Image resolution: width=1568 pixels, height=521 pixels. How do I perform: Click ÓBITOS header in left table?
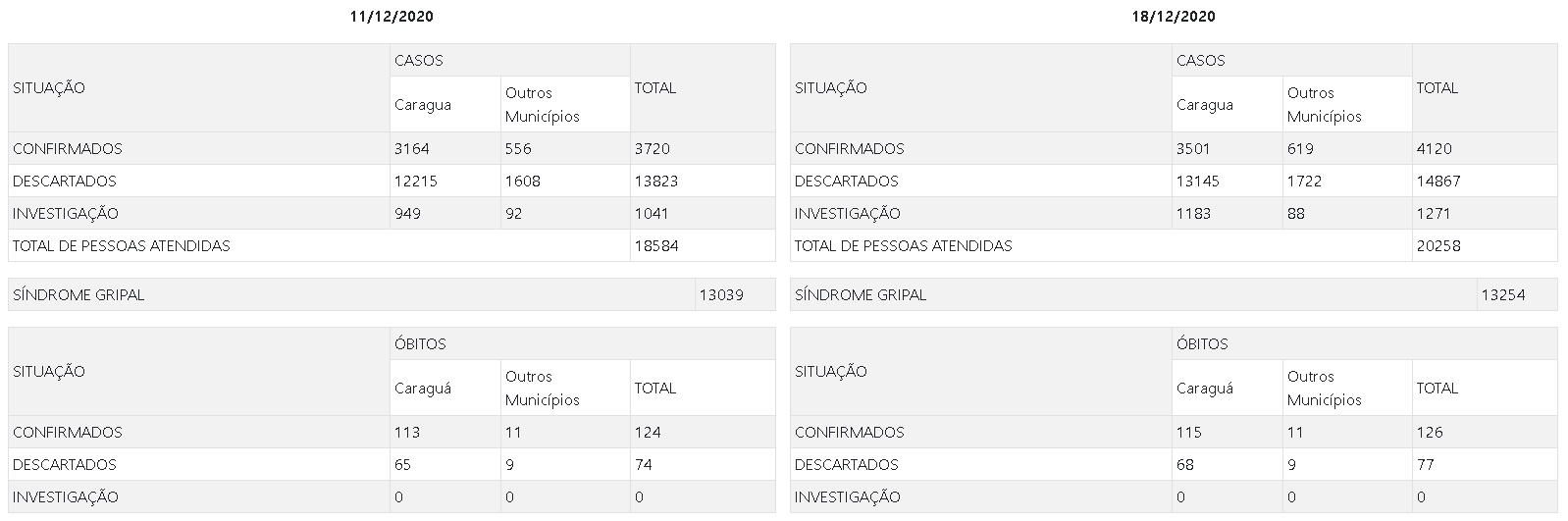[x=420, y=344]
